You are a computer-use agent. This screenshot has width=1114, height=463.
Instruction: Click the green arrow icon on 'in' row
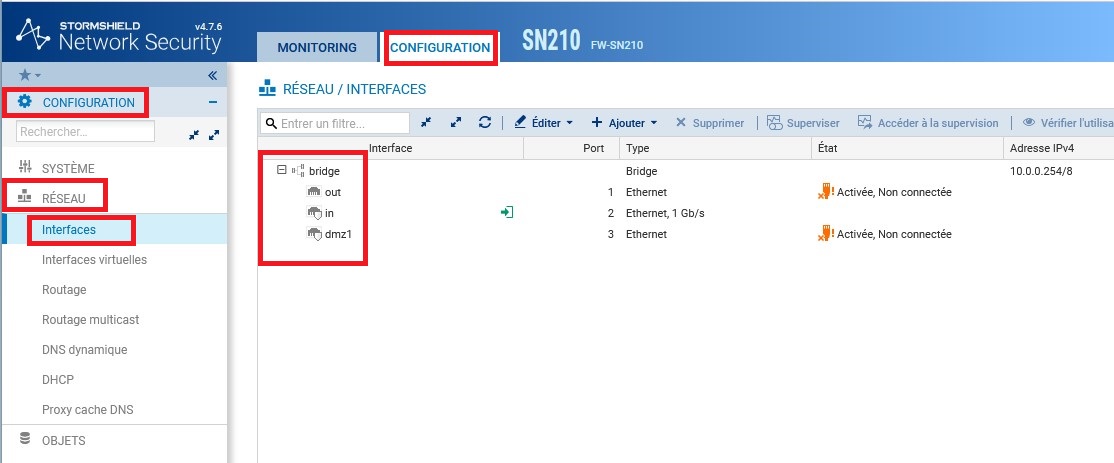coord(507,212)
